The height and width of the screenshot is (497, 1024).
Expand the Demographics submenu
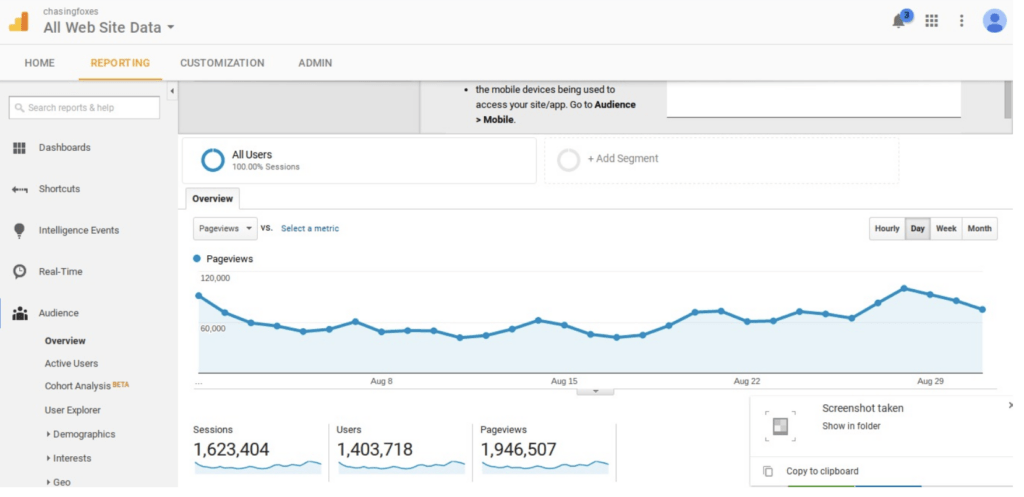point(83,434)
